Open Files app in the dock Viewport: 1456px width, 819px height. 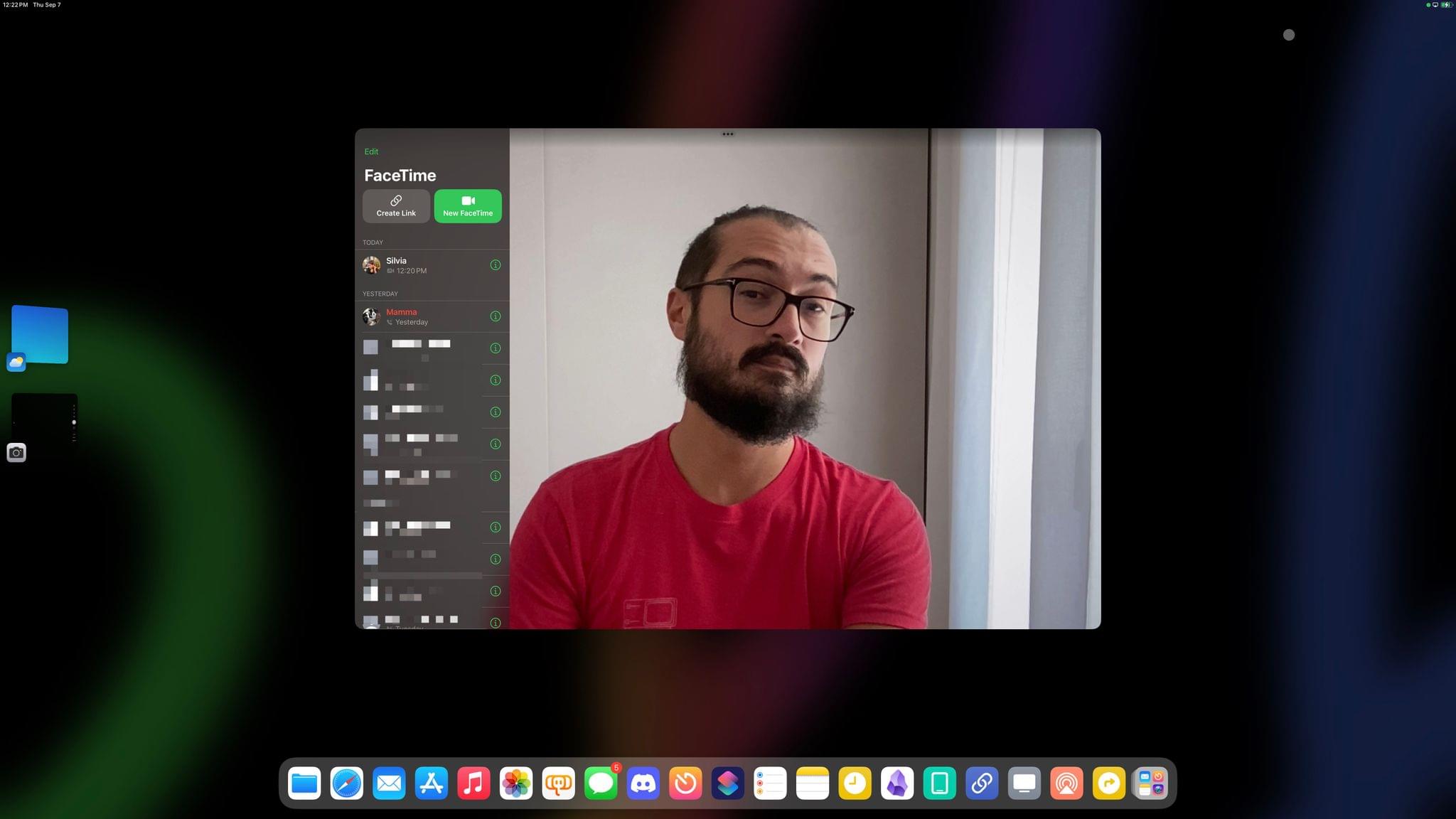click(x=303, y=783)
